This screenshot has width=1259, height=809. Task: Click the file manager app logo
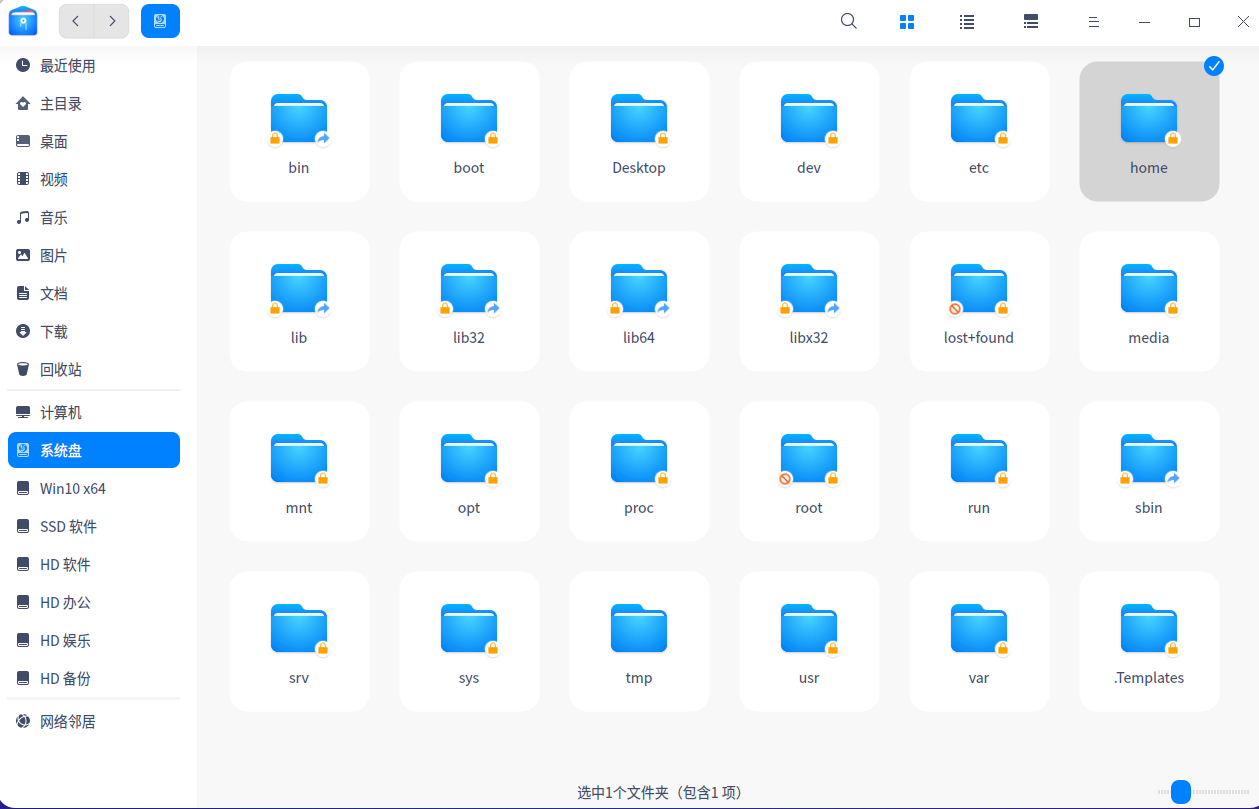click(23, 21)
